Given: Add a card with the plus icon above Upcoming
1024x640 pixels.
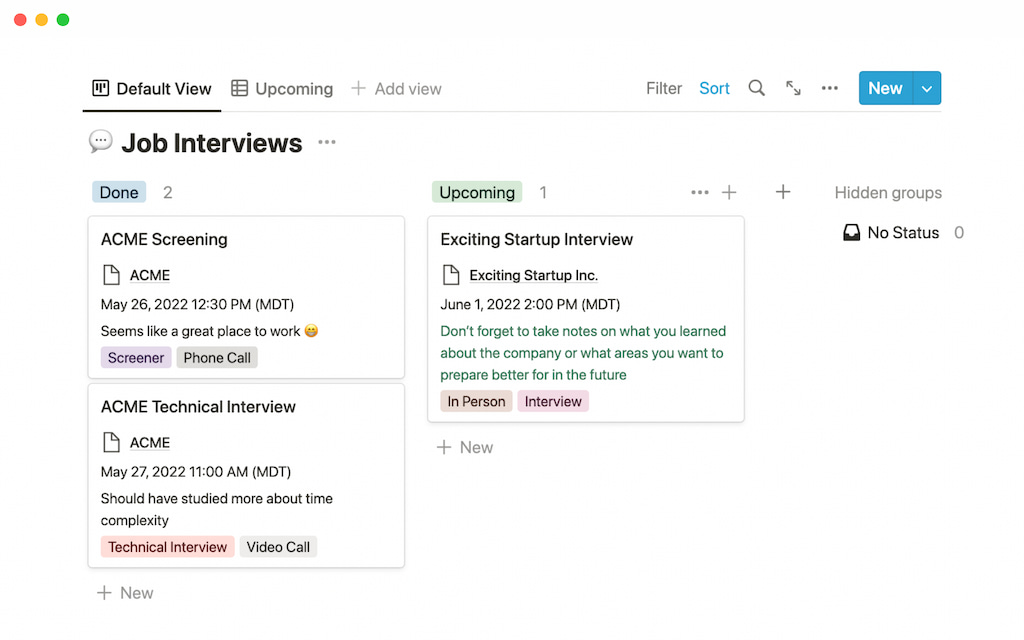Looking at the screenshot, I should [x=729, y=191].
